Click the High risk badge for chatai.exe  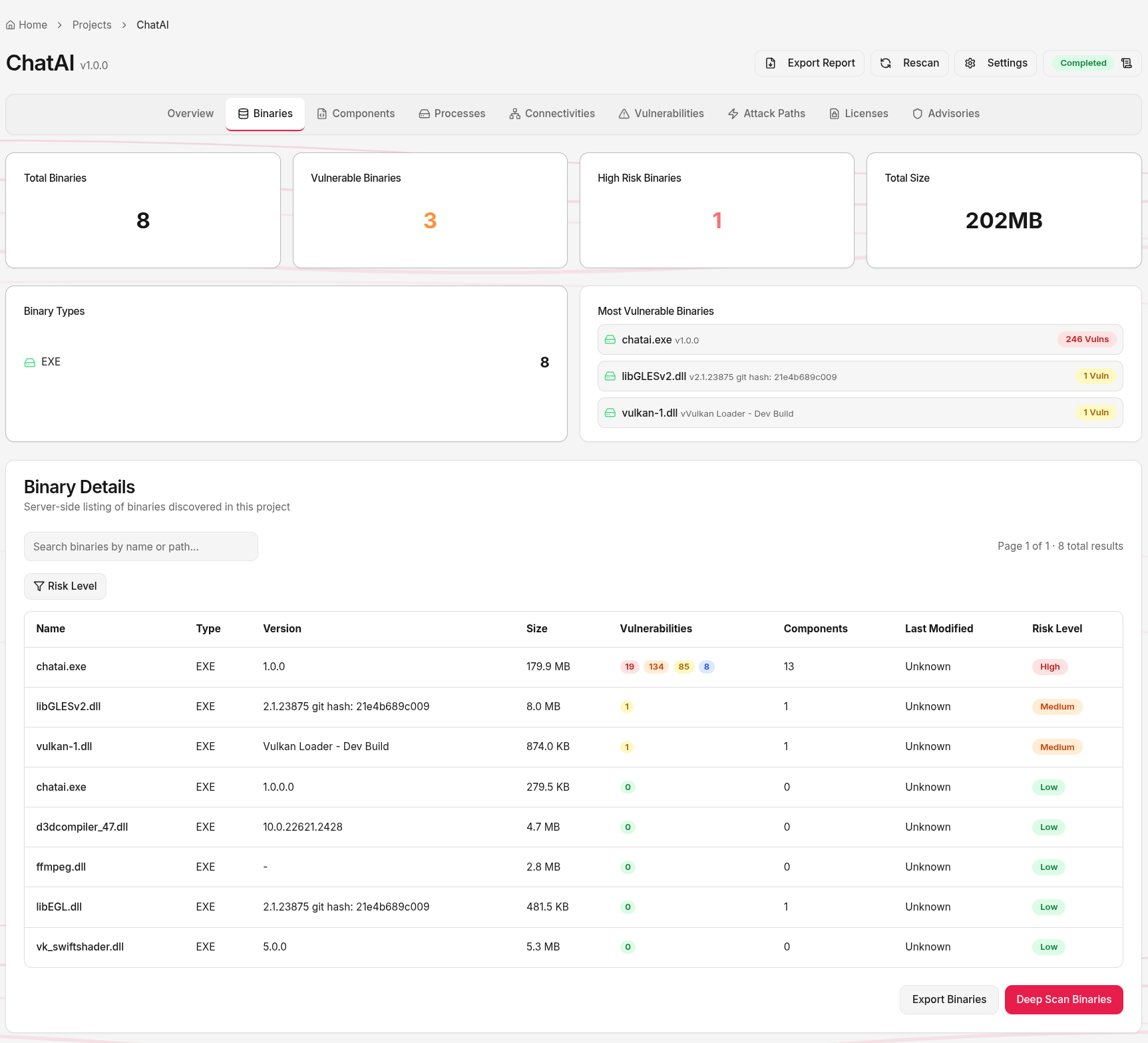coord(1050,667)
